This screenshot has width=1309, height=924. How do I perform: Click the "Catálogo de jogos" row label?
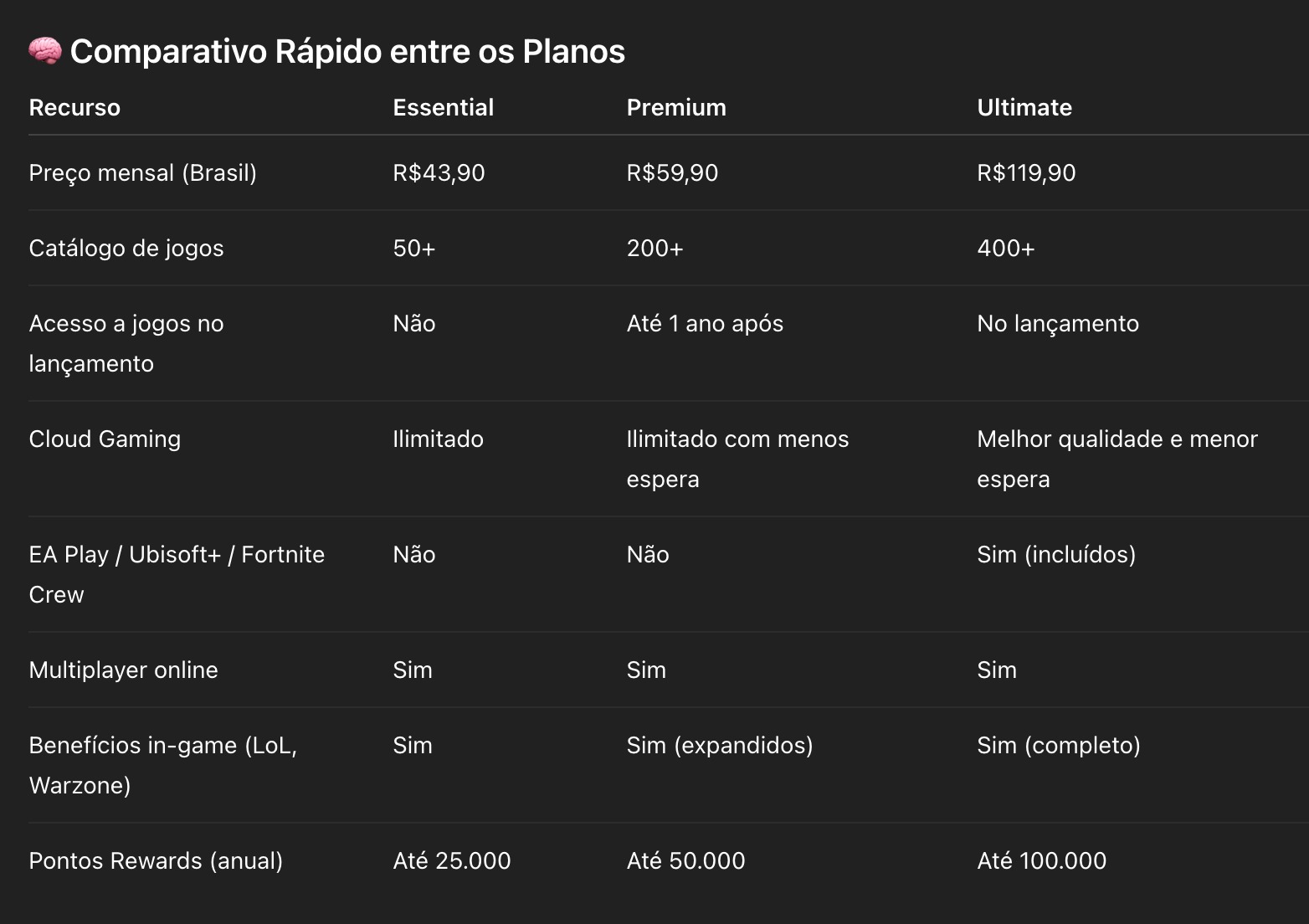[x=126, y=248]
